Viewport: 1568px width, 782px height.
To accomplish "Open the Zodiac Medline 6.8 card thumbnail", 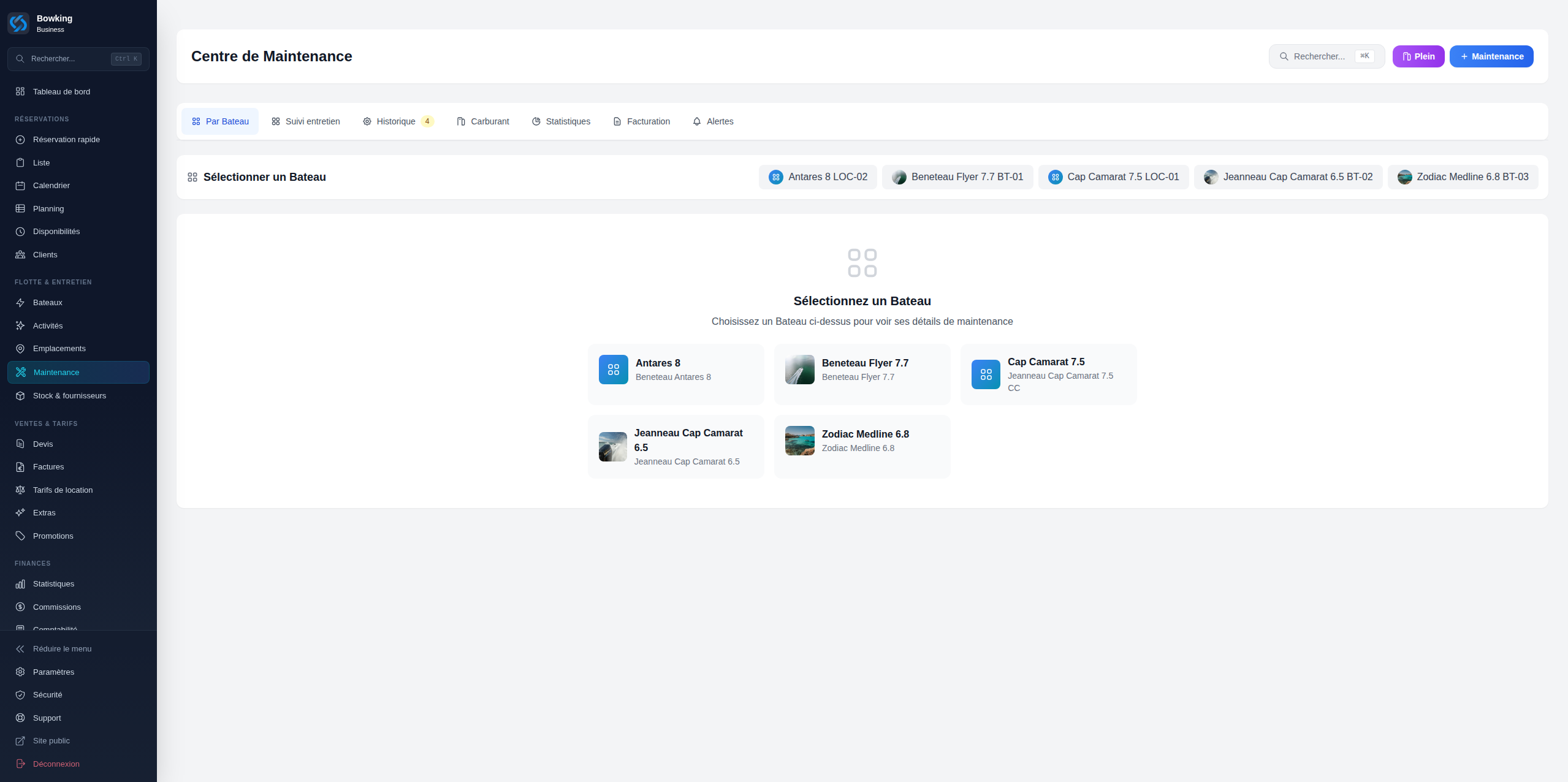I will [x=800, y=441].
